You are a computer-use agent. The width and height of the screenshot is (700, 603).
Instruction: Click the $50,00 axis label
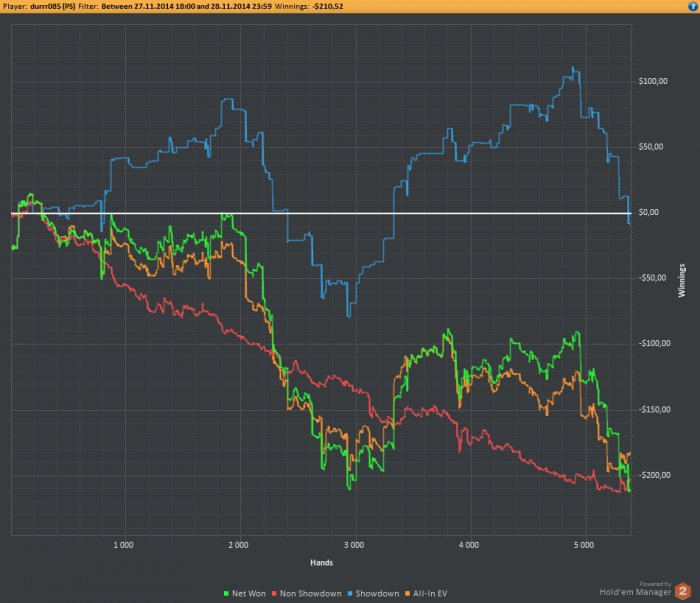[651, 147]
